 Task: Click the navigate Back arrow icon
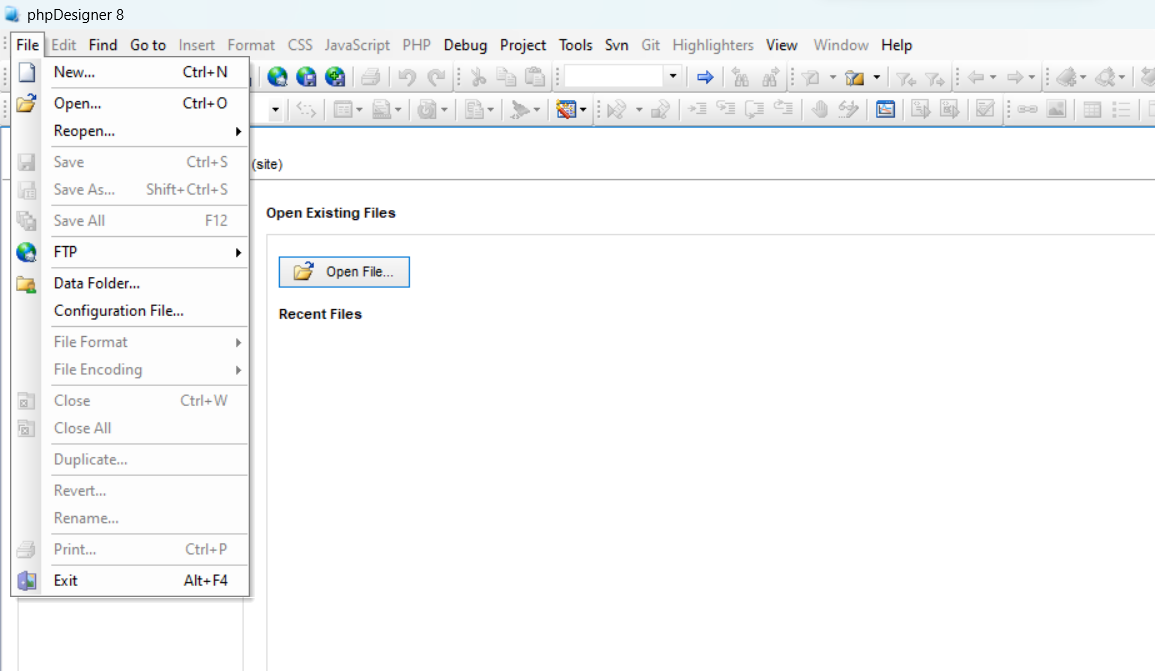tap(976, 77)
